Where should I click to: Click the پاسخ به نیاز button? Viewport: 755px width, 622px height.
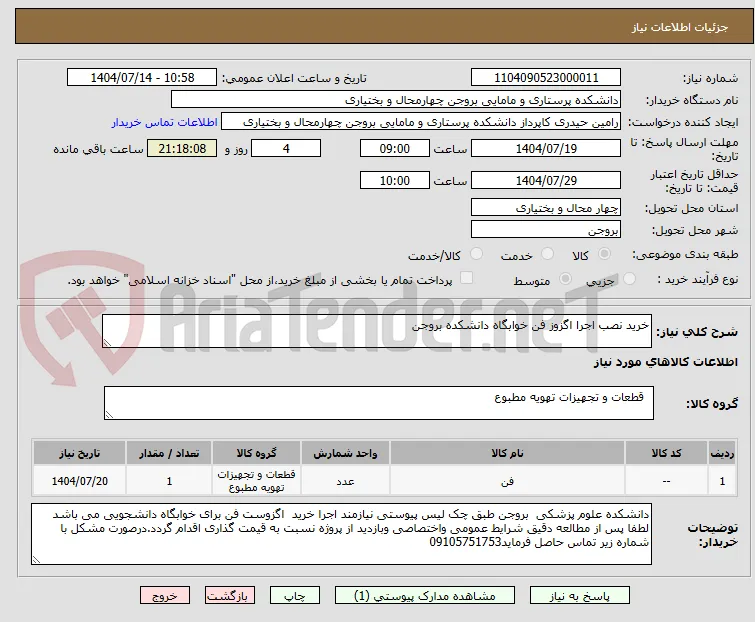pos(580,596)
